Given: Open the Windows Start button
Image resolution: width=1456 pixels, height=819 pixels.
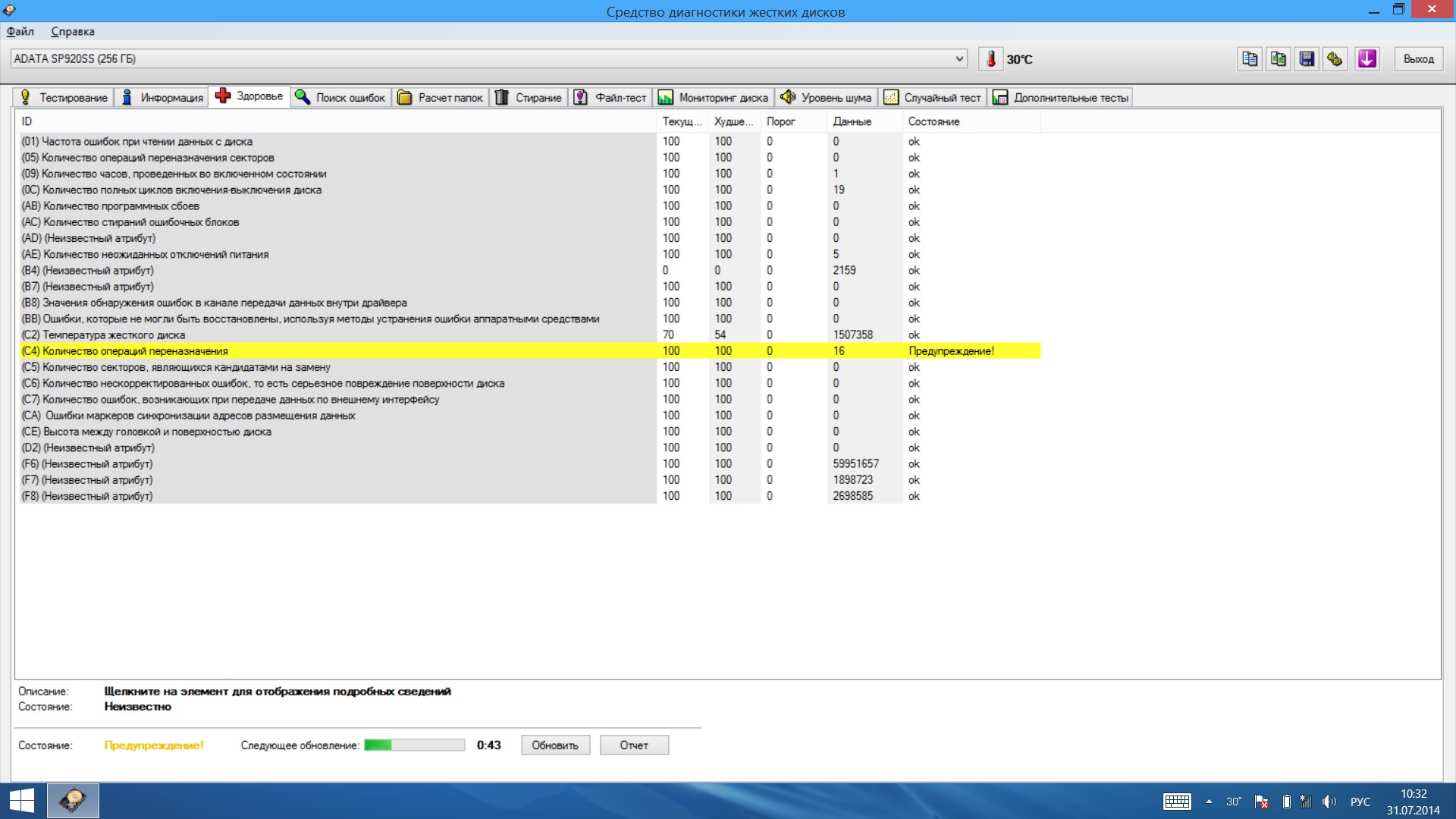Looking at the screenshot, I should [x=21, y=801].
